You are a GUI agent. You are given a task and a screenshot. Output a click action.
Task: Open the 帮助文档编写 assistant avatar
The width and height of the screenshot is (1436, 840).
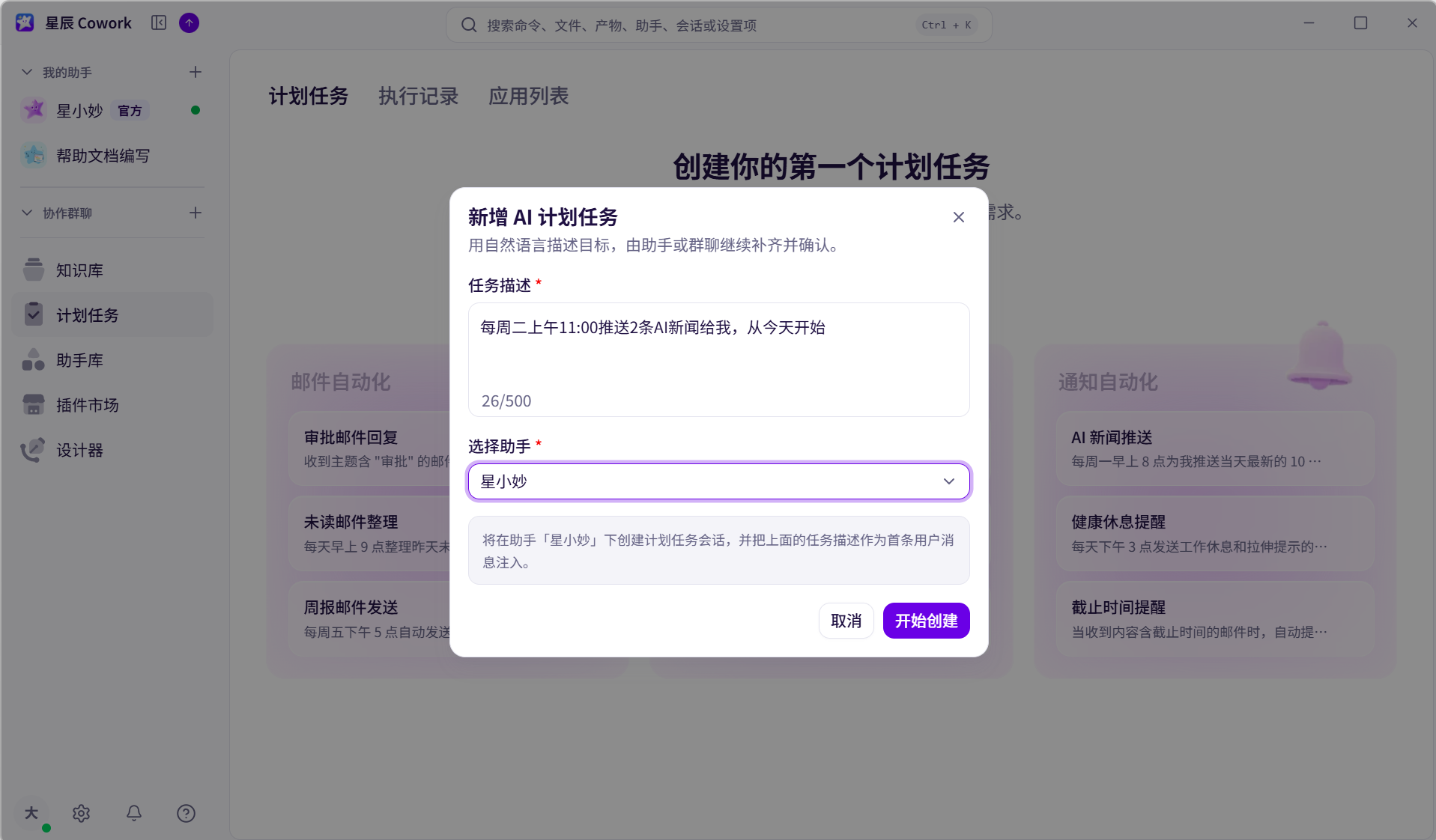(x=34, y=155)
